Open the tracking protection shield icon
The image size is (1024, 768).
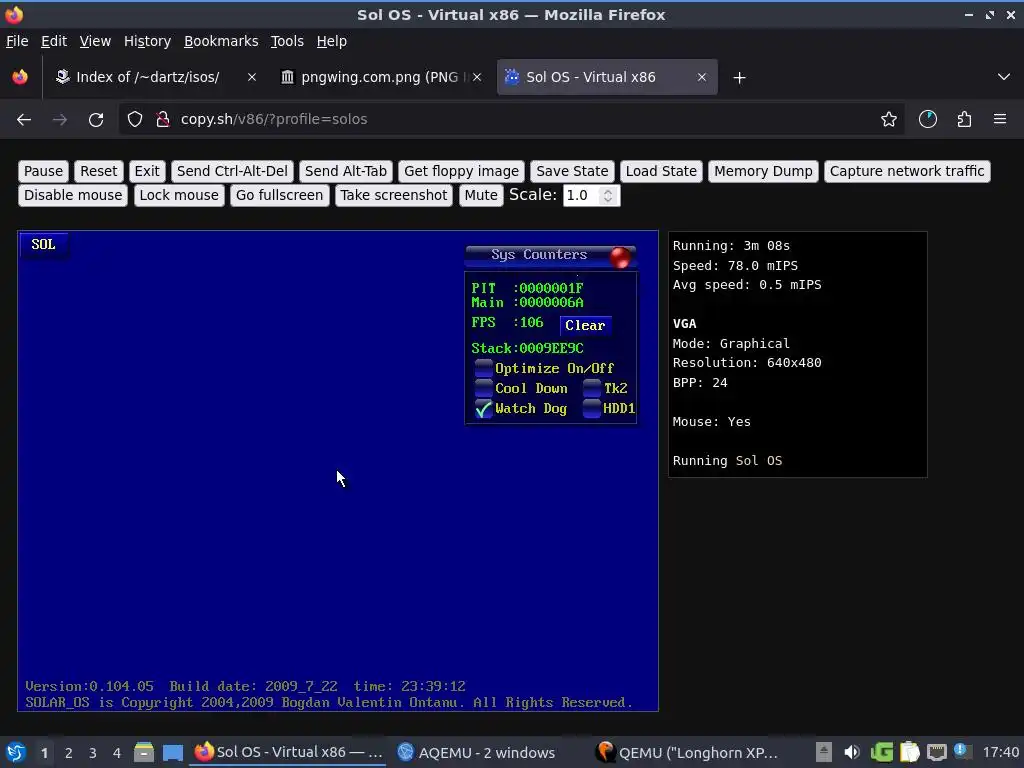coord(135,120)
